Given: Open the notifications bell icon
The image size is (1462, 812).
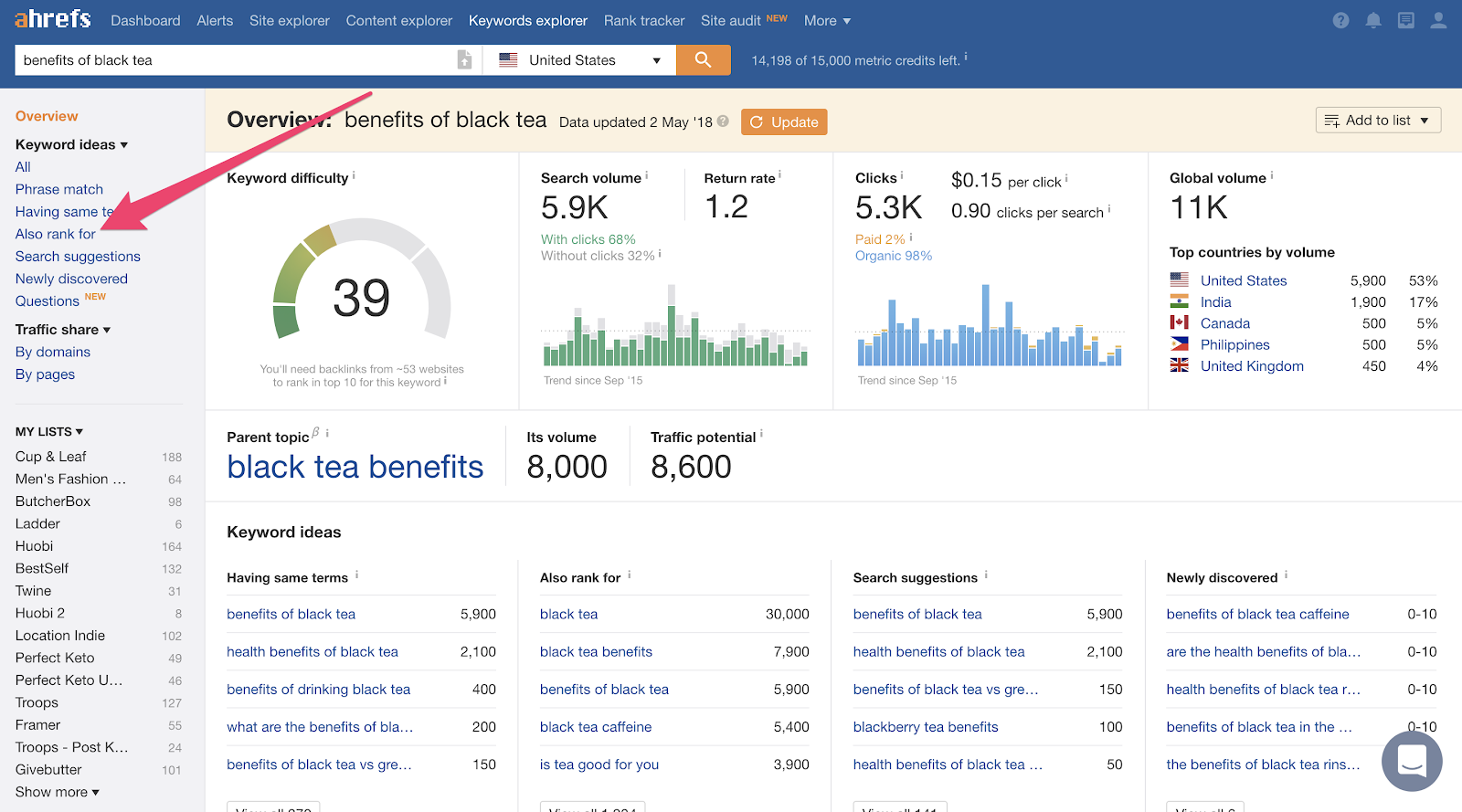Looking at the screenshot, I should click(x=1372, y=20).
